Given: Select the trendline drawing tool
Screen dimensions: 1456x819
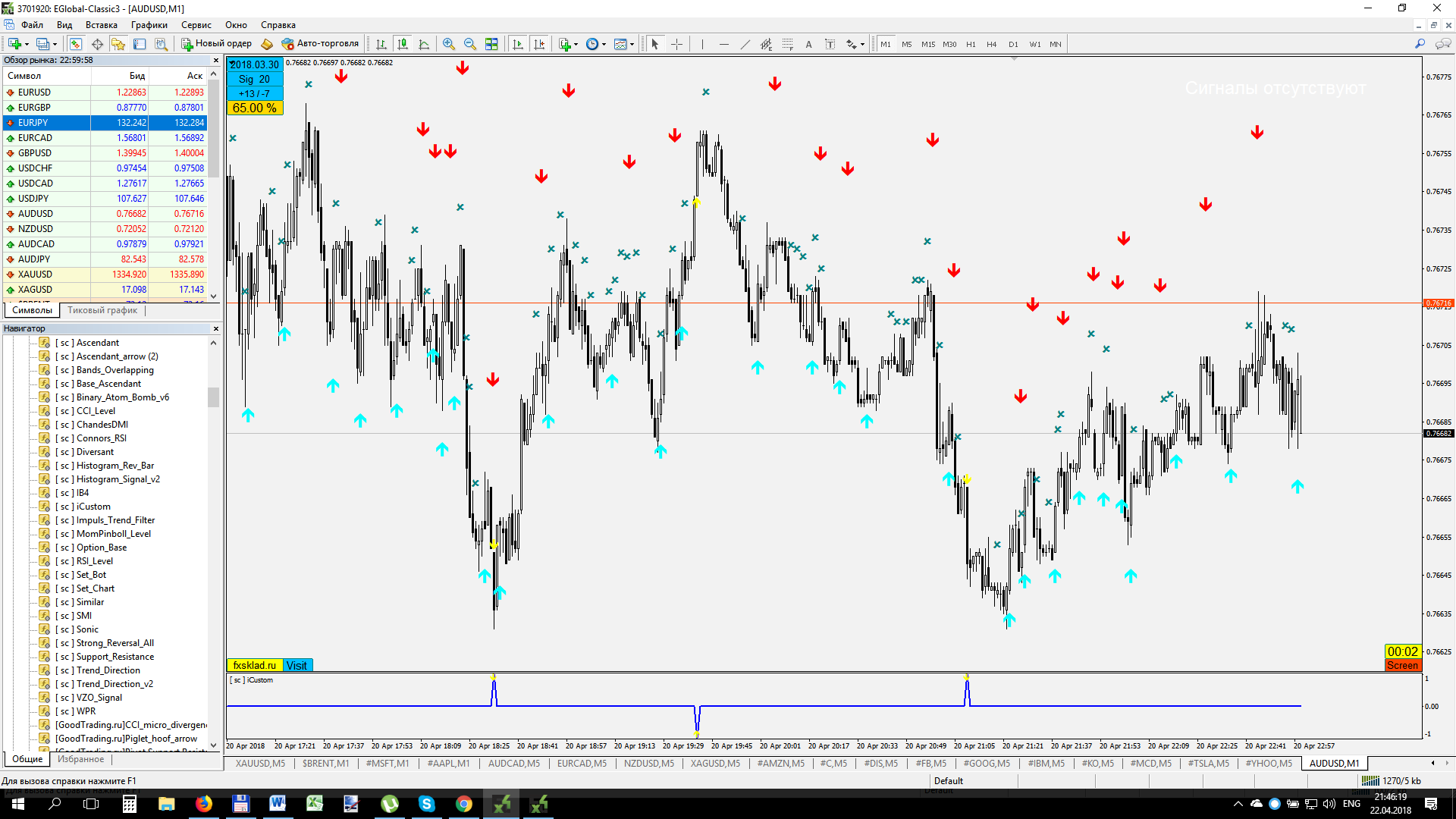Looking at the screenshot, I should click(745, 44).
